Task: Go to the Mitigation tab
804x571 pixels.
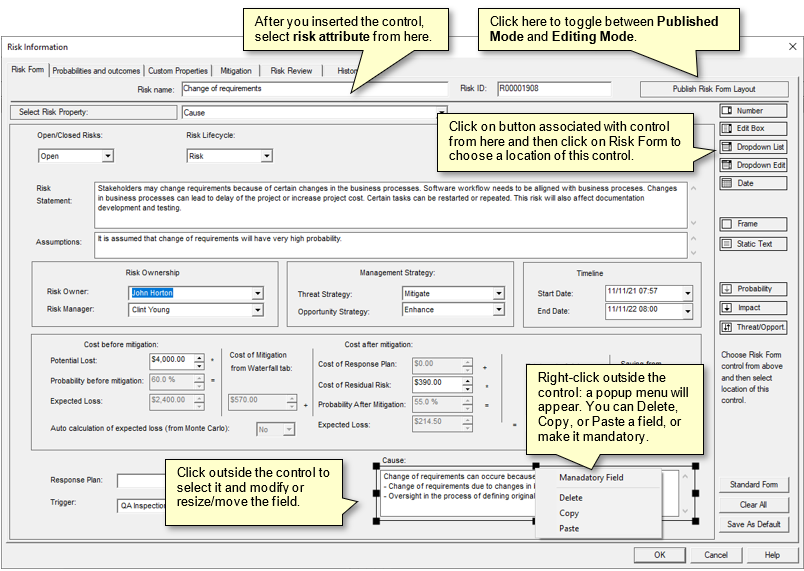Action: pos(236,71)
